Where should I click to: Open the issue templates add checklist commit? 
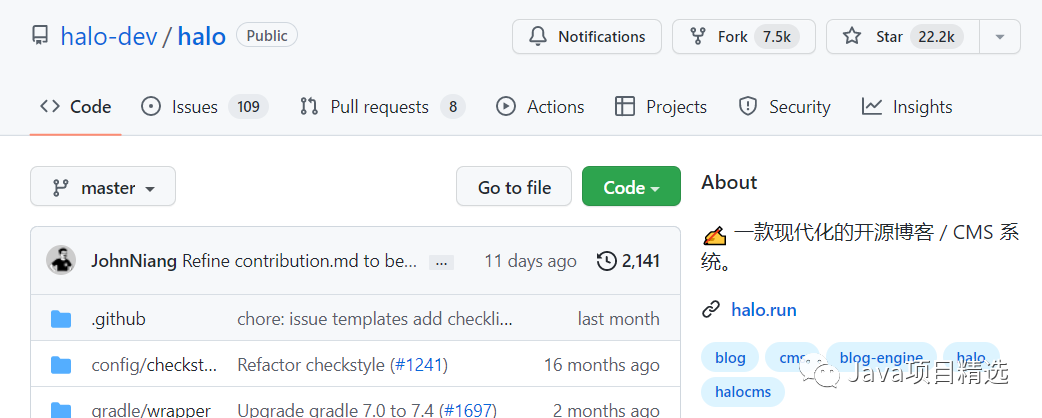point(375,319)
